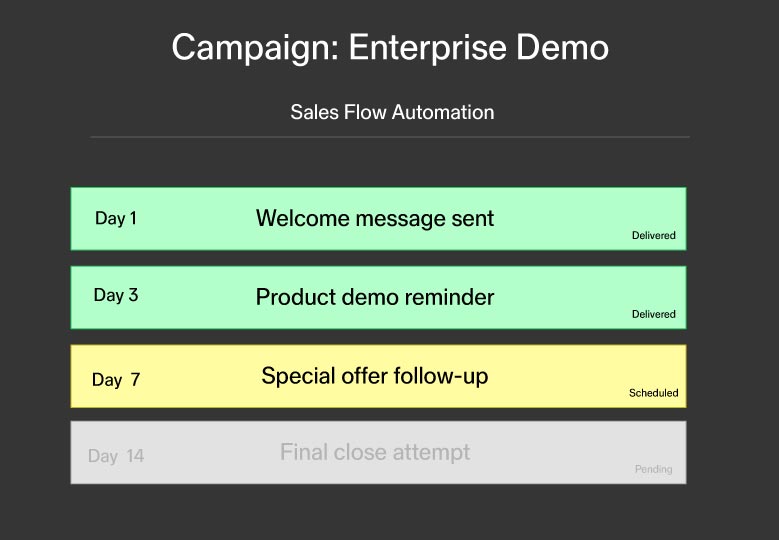Click the "Scheduled" status label
This screenshot has width=779, height=540.
coord(653,393)
